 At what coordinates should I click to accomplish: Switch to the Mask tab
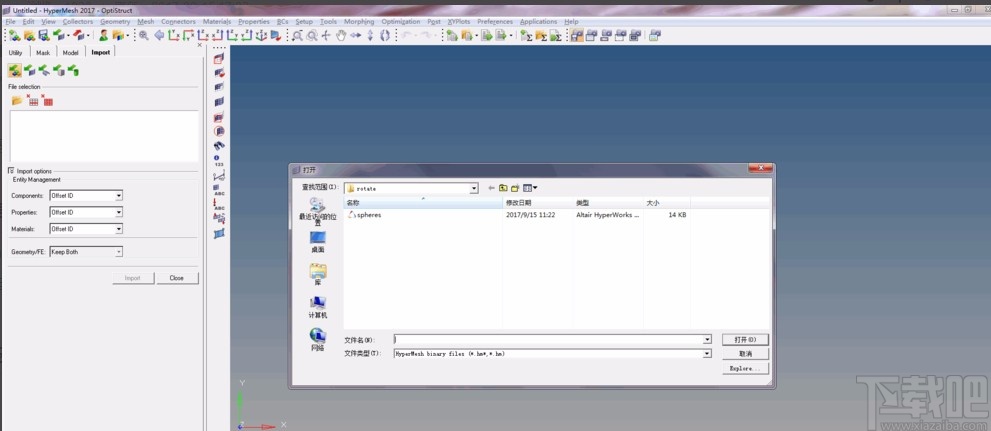click(42, 52)
